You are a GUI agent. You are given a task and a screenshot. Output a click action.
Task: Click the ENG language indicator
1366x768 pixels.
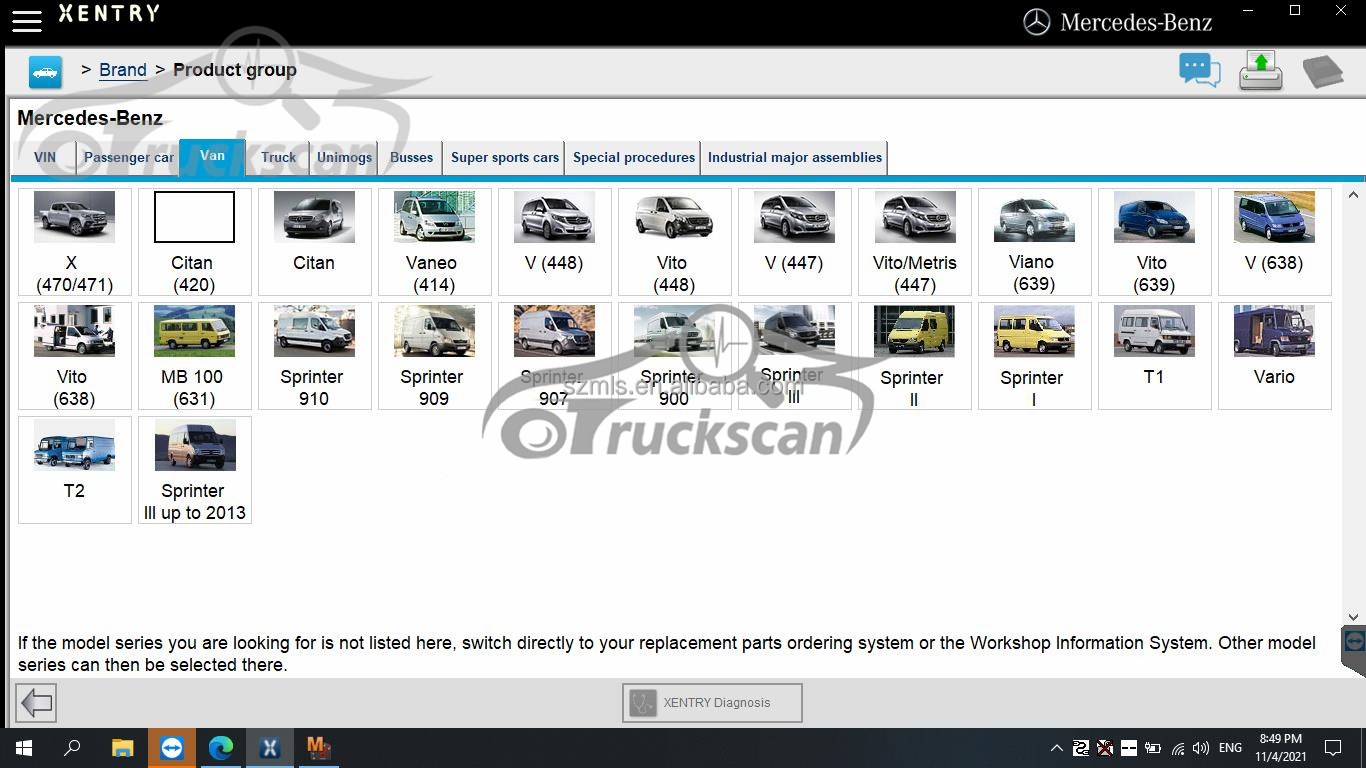pos(1231,748)
